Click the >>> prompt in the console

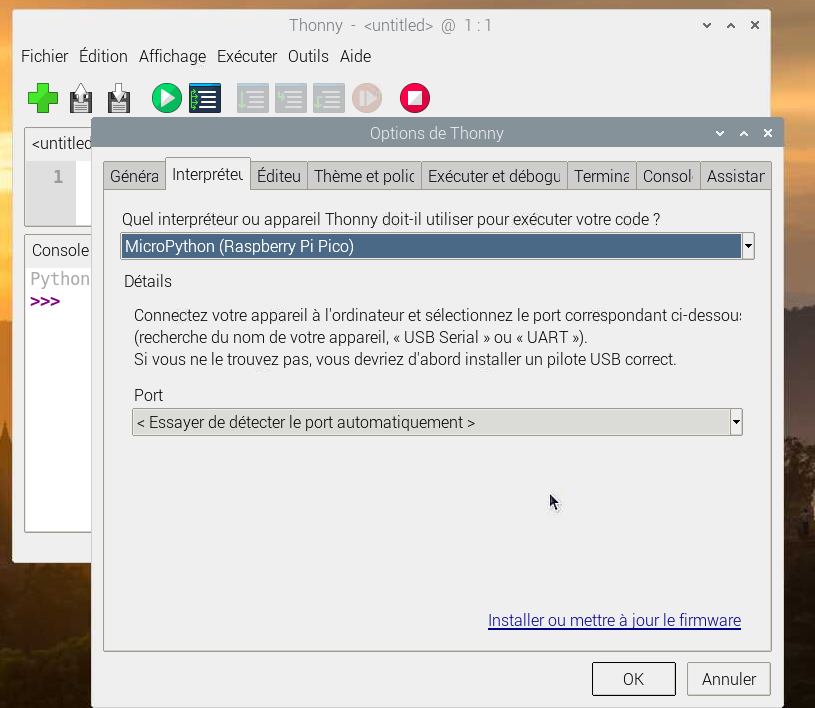45,301
